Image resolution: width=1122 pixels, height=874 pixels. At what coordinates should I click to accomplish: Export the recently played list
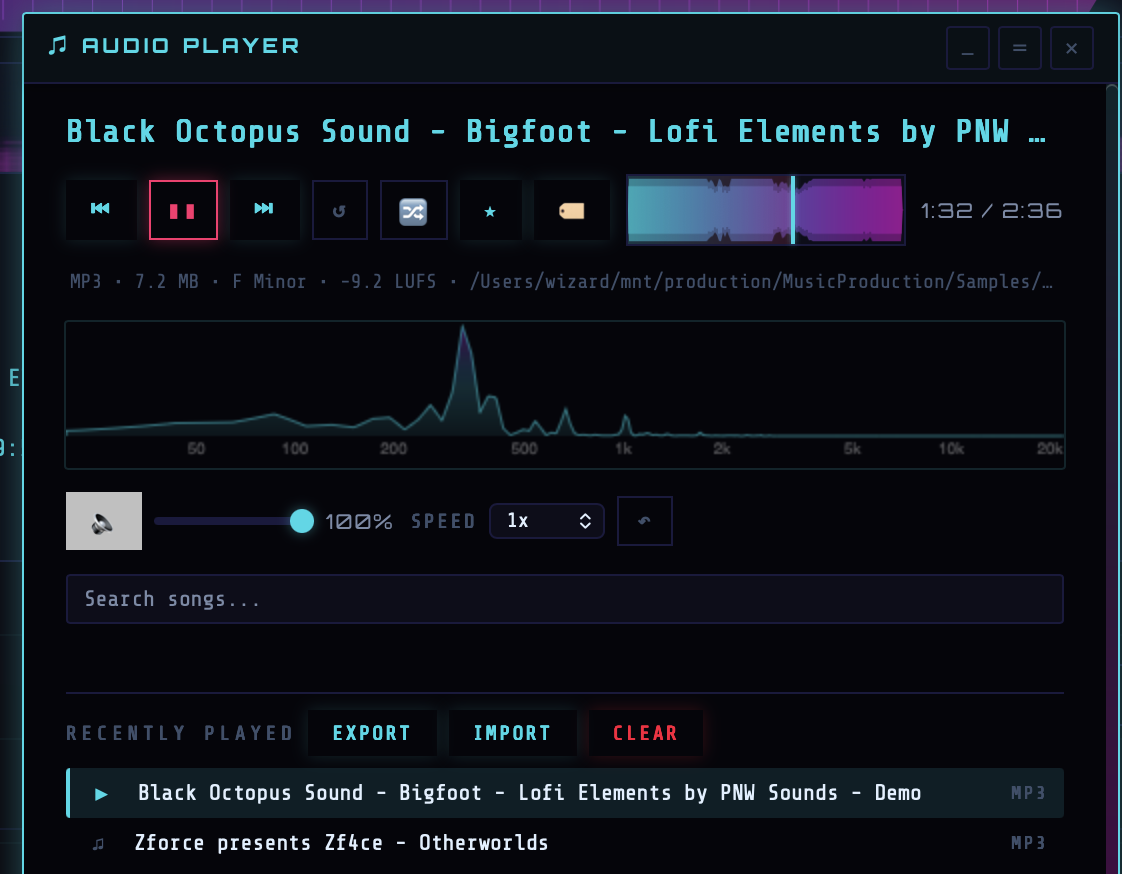(372, 733)
